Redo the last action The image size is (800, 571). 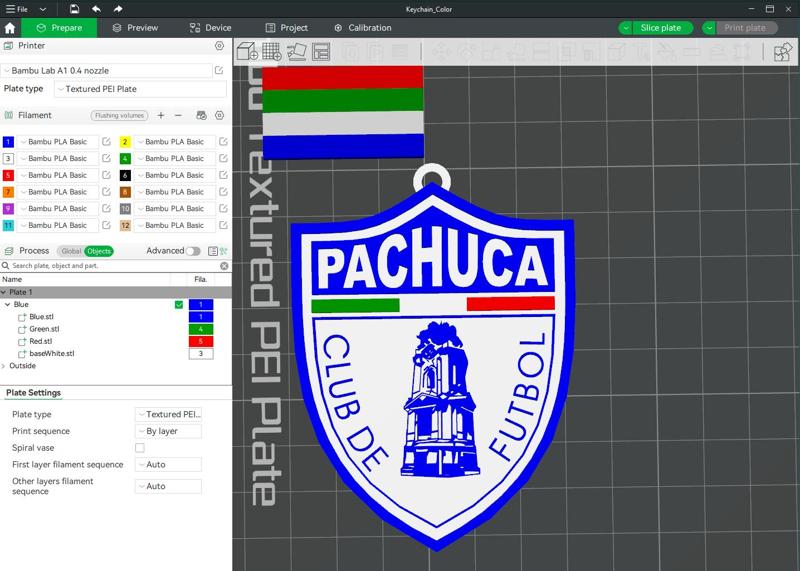(x=118, y=9)
